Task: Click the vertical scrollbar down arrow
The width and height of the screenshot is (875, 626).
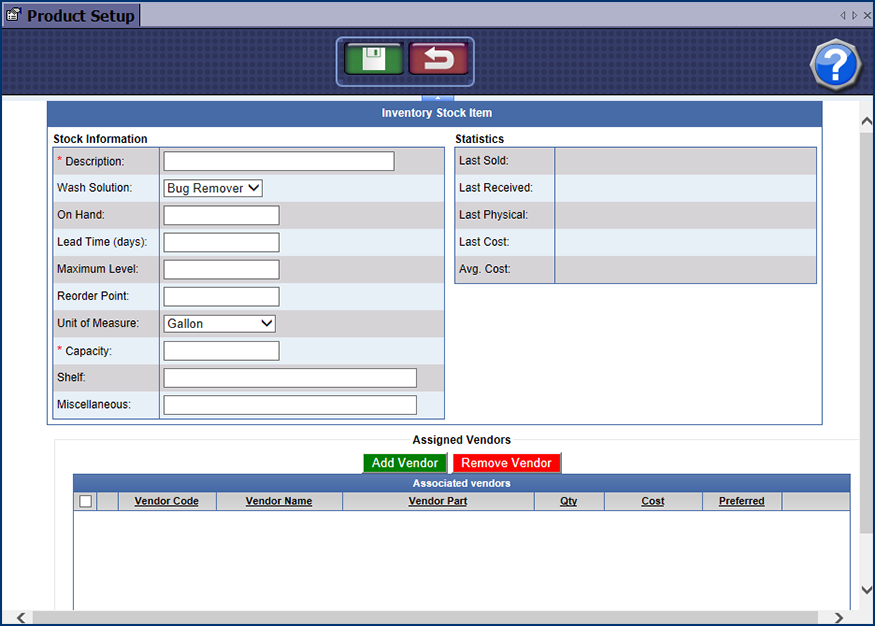Action: click(x=866, y=592)
